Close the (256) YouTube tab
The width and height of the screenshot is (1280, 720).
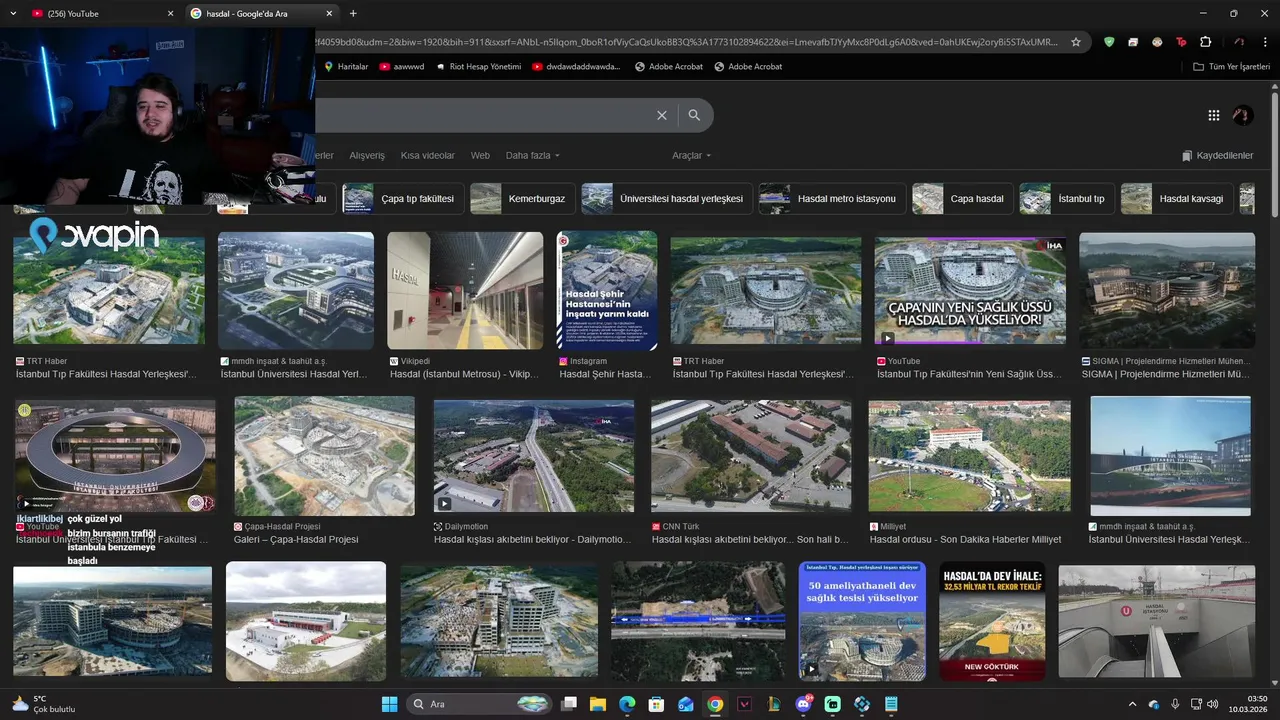click(x=170, y=13)
